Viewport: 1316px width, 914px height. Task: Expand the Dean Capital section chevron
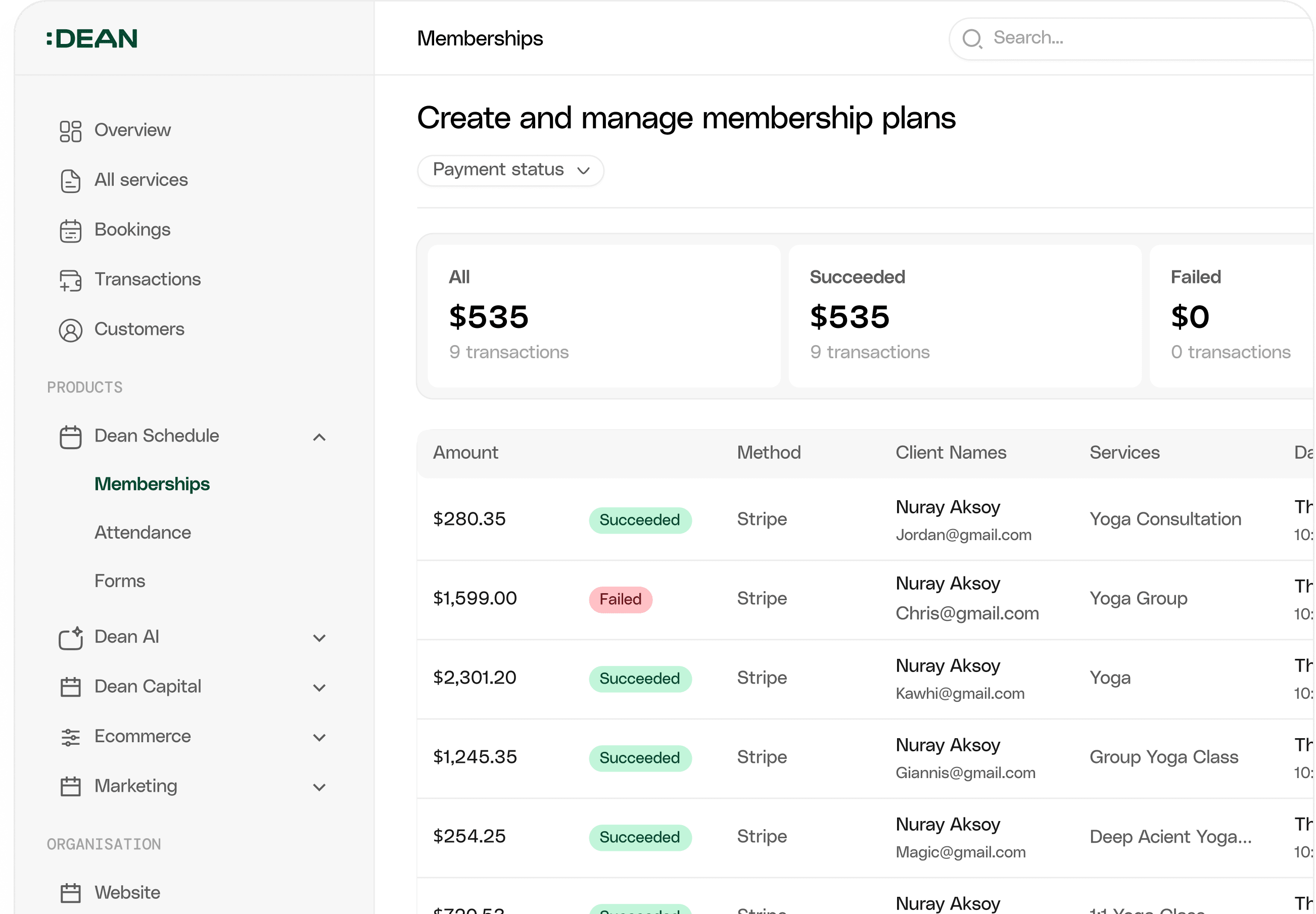point(319,687)
